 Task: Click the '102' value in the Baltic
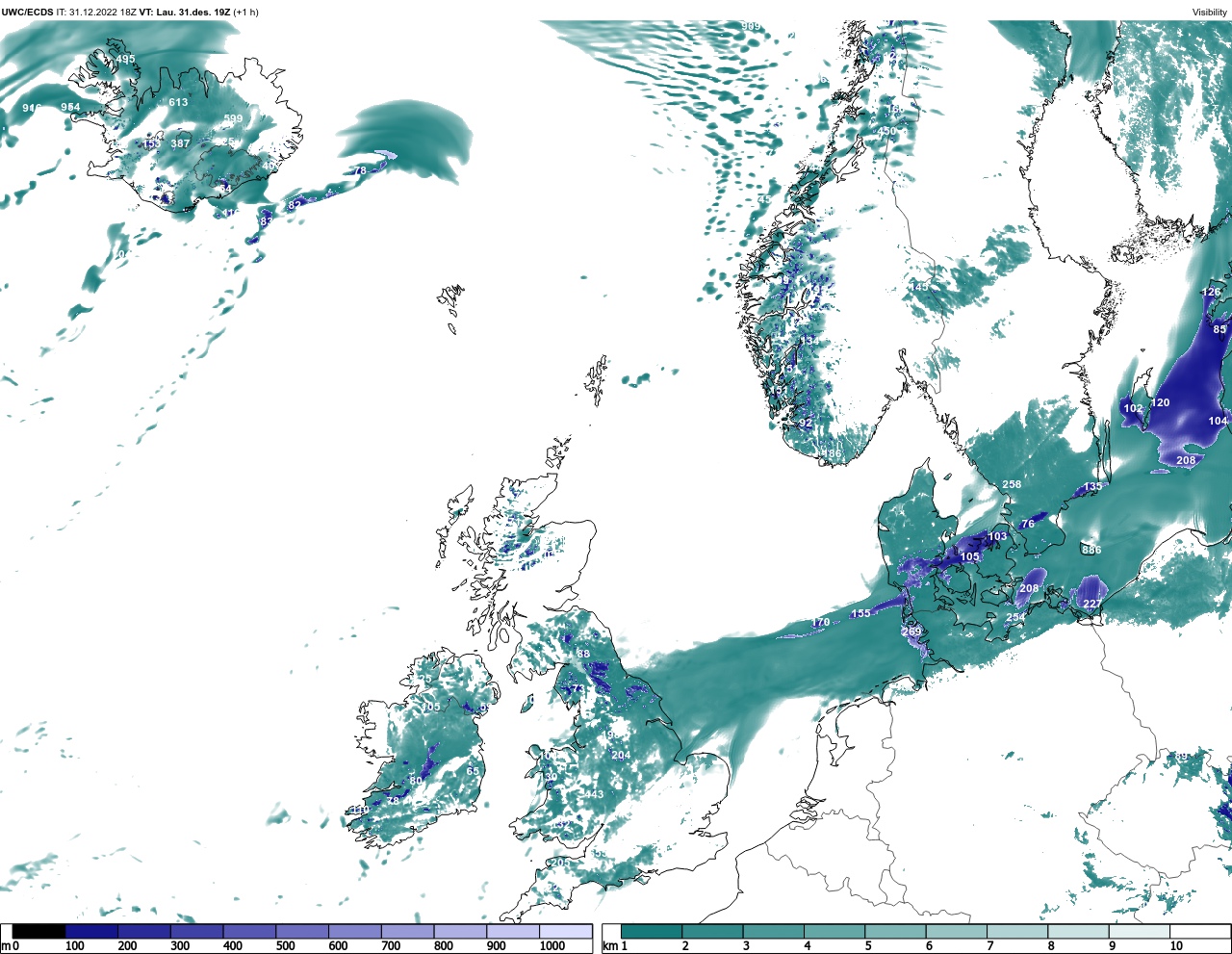(1134, 408)
